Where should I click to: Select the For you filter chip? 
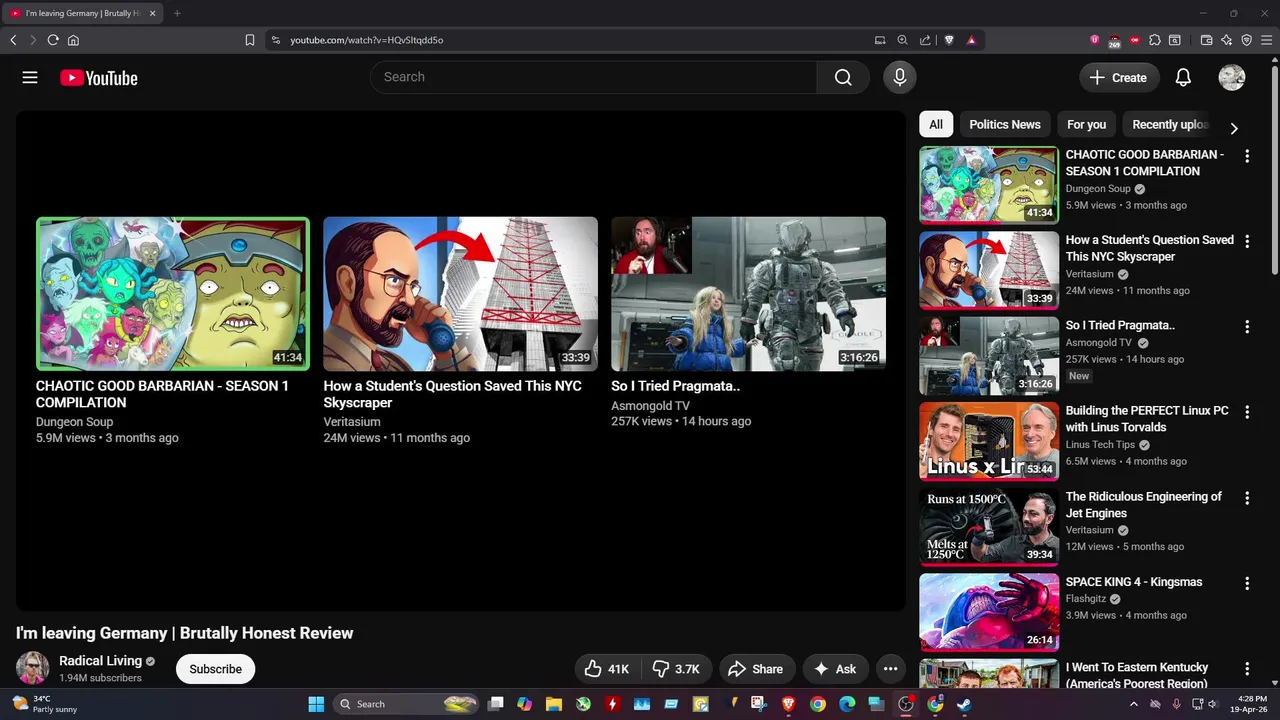tap(1086, 124)
